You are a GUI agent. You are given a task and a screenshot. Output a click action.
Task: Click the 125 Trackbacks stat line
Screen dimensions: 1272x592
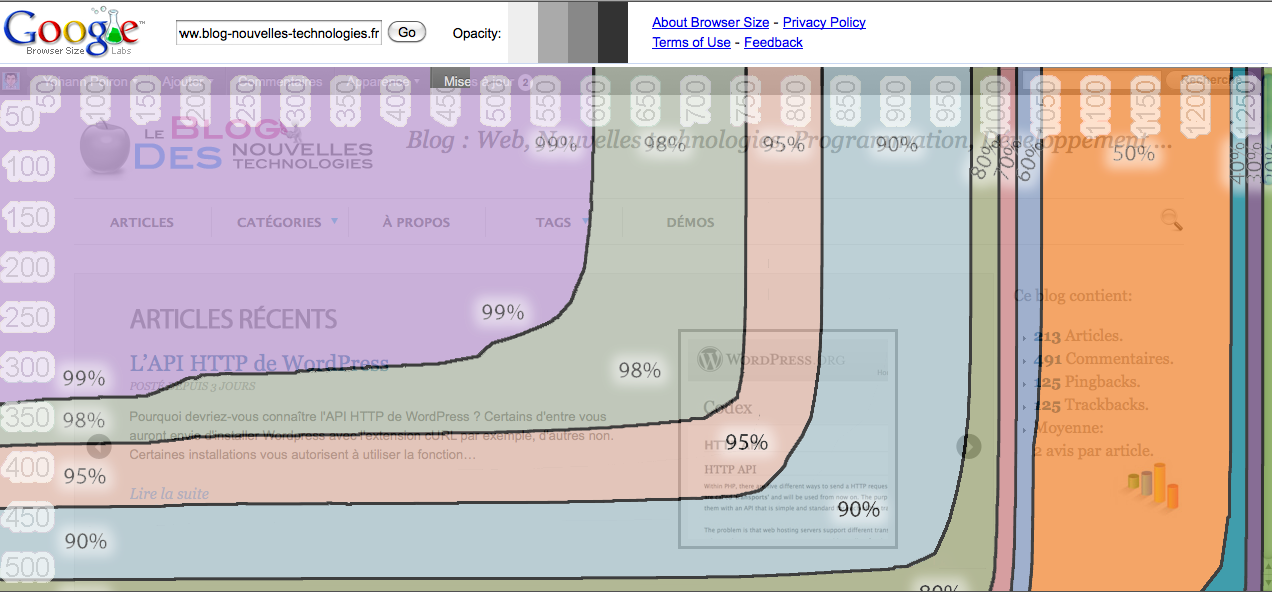[x=1090, y=405]
